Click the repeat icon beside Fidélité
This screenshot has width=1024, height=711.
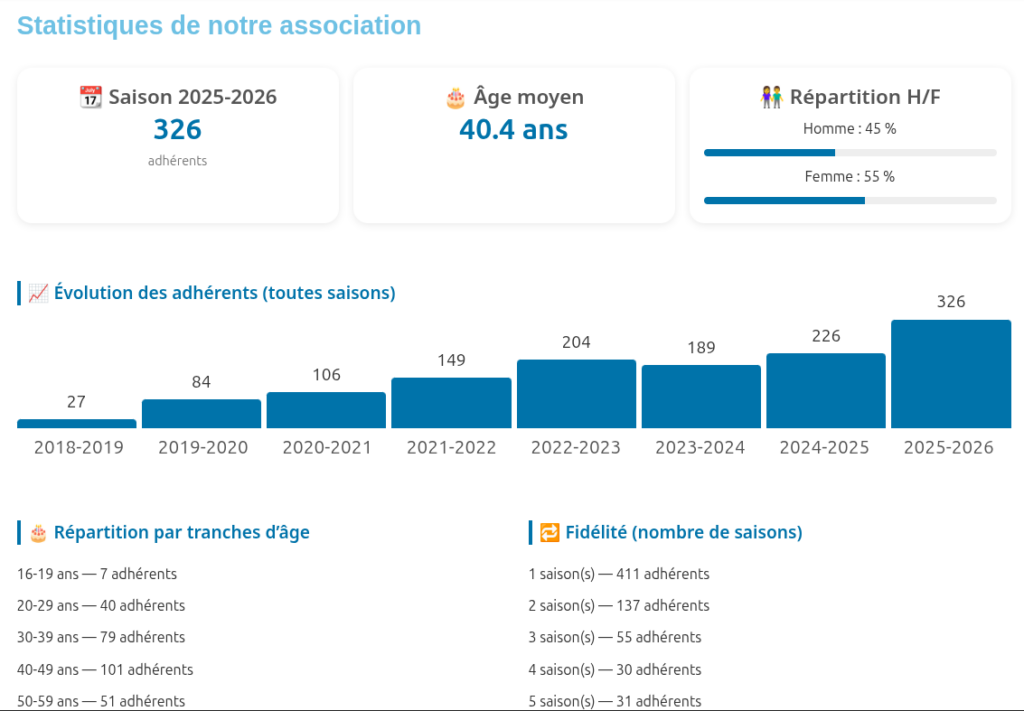550,532
